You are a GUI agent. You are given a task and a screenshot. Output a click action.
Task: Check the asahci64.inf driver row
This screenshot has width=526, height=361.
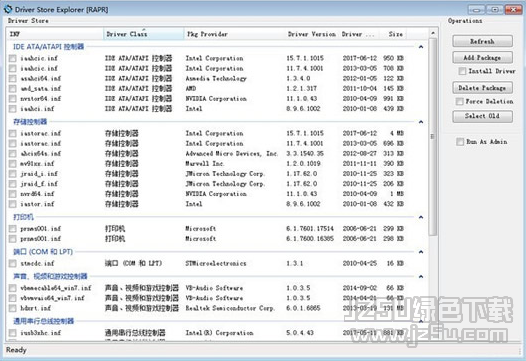12,79
